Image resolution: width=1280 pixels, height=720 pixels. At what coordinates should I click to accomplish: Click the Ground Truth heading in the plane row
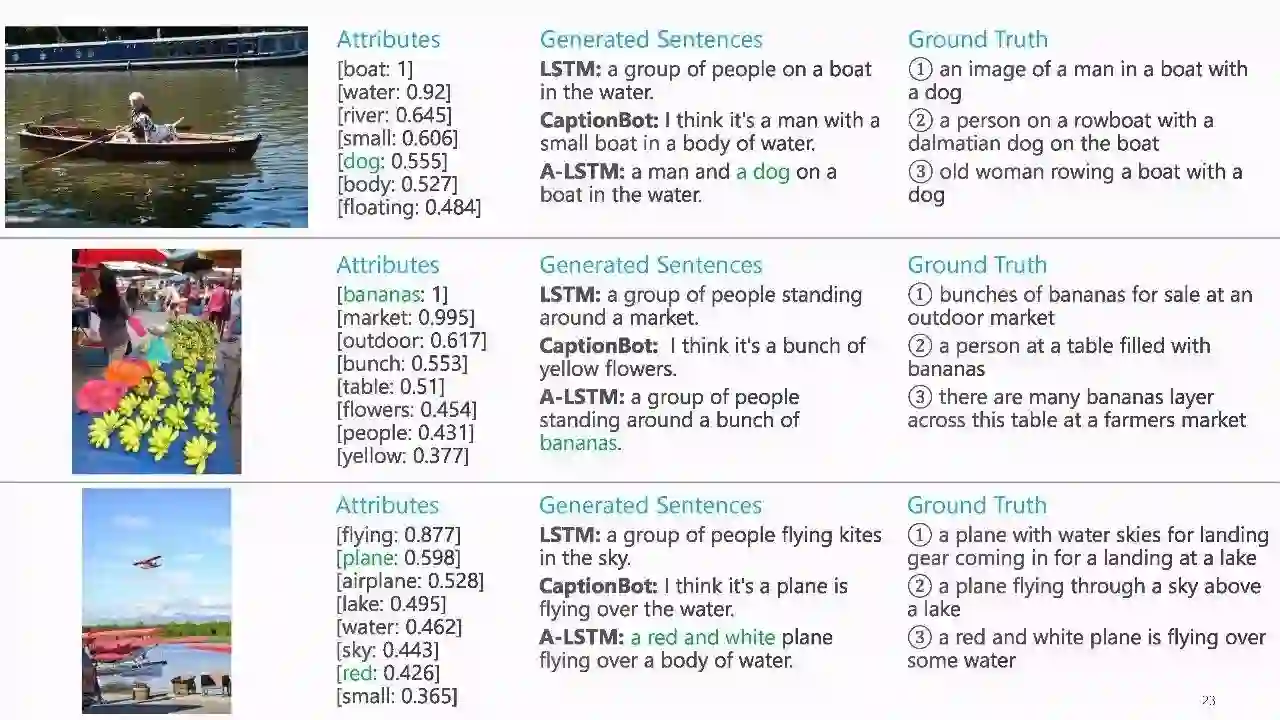976,505
